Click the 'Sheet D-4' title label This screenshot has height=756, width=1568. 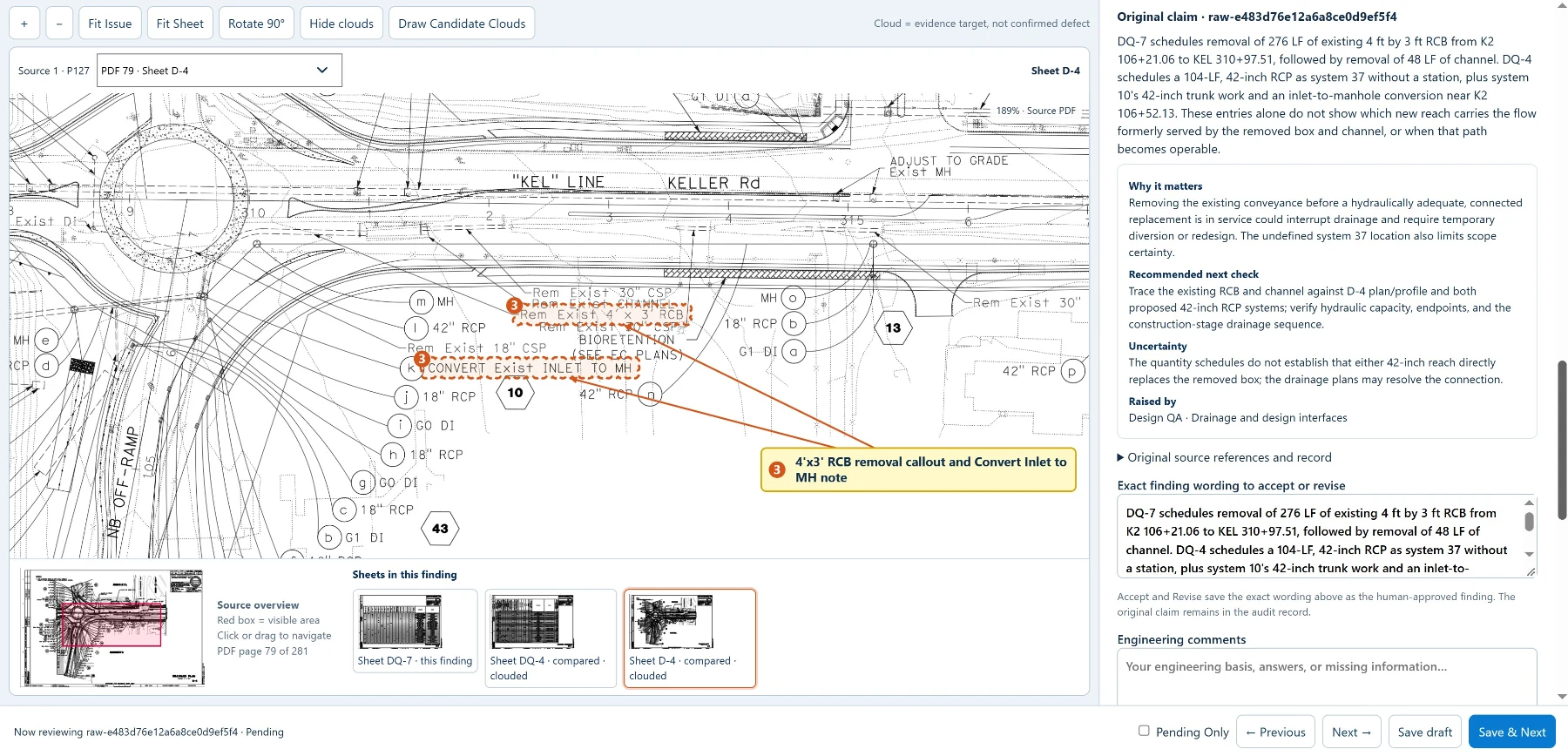pos(1055,71)
